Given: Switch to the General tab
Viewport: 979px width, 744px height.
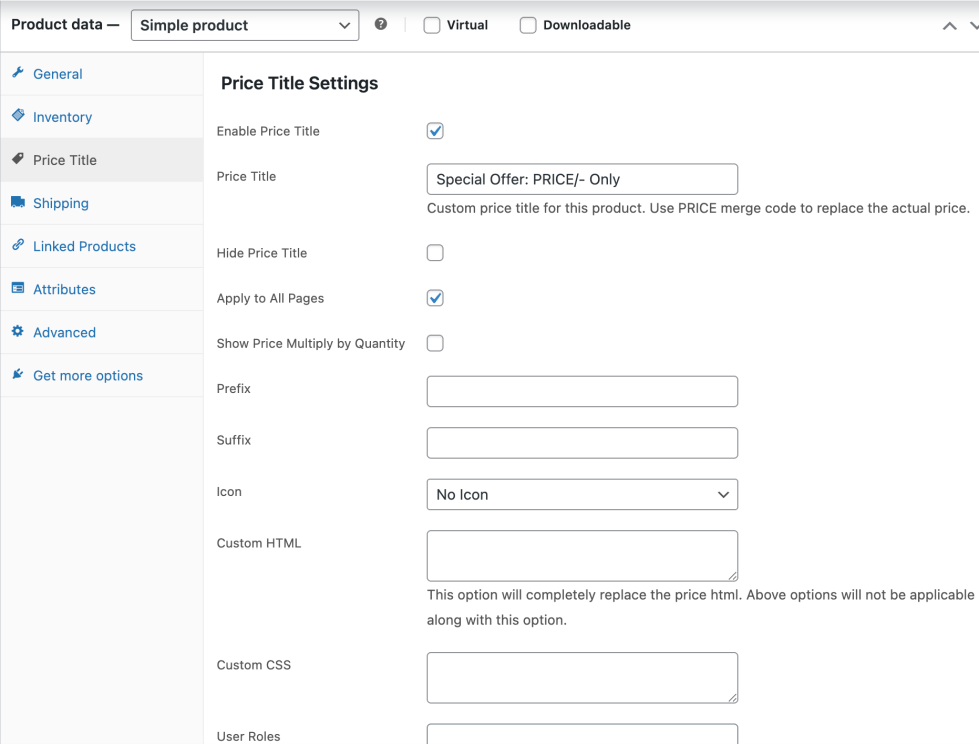Looking at the screenshot, I should [x=60, y=73].
